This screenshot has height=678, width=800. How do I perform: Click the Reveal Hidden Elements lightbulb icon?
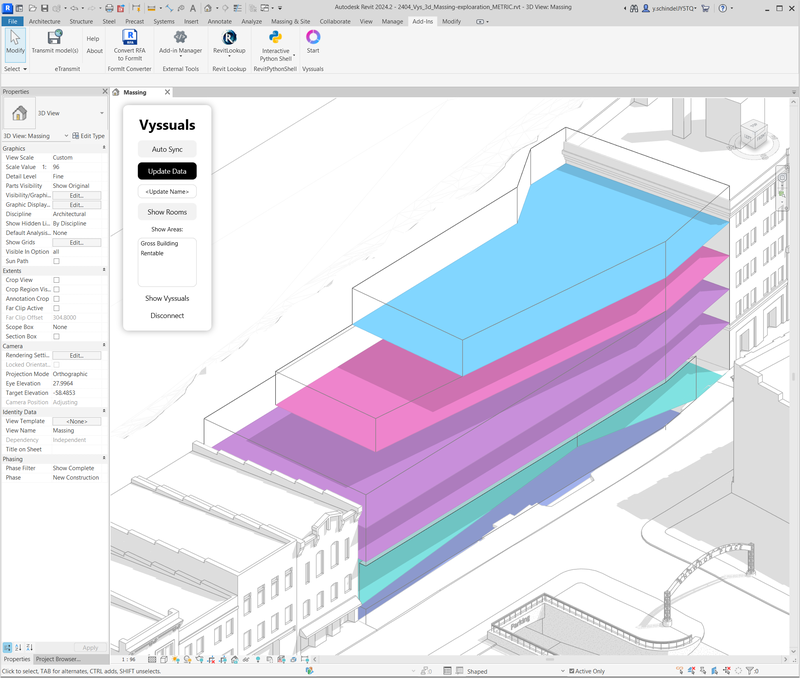coord(258,660)
